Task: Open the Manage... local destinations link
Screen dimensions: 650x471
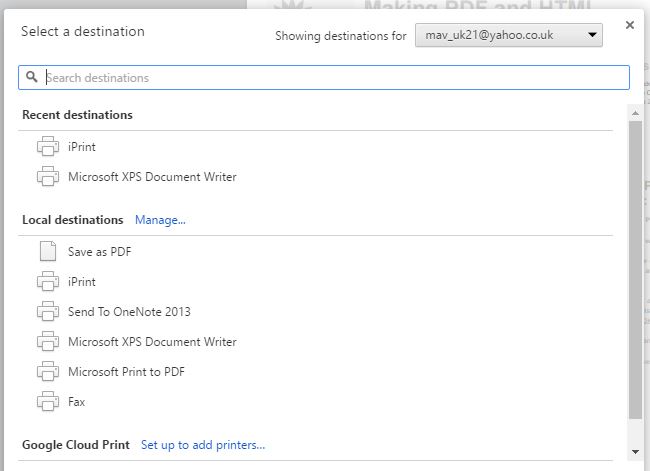Action: [x=160, y=220]
